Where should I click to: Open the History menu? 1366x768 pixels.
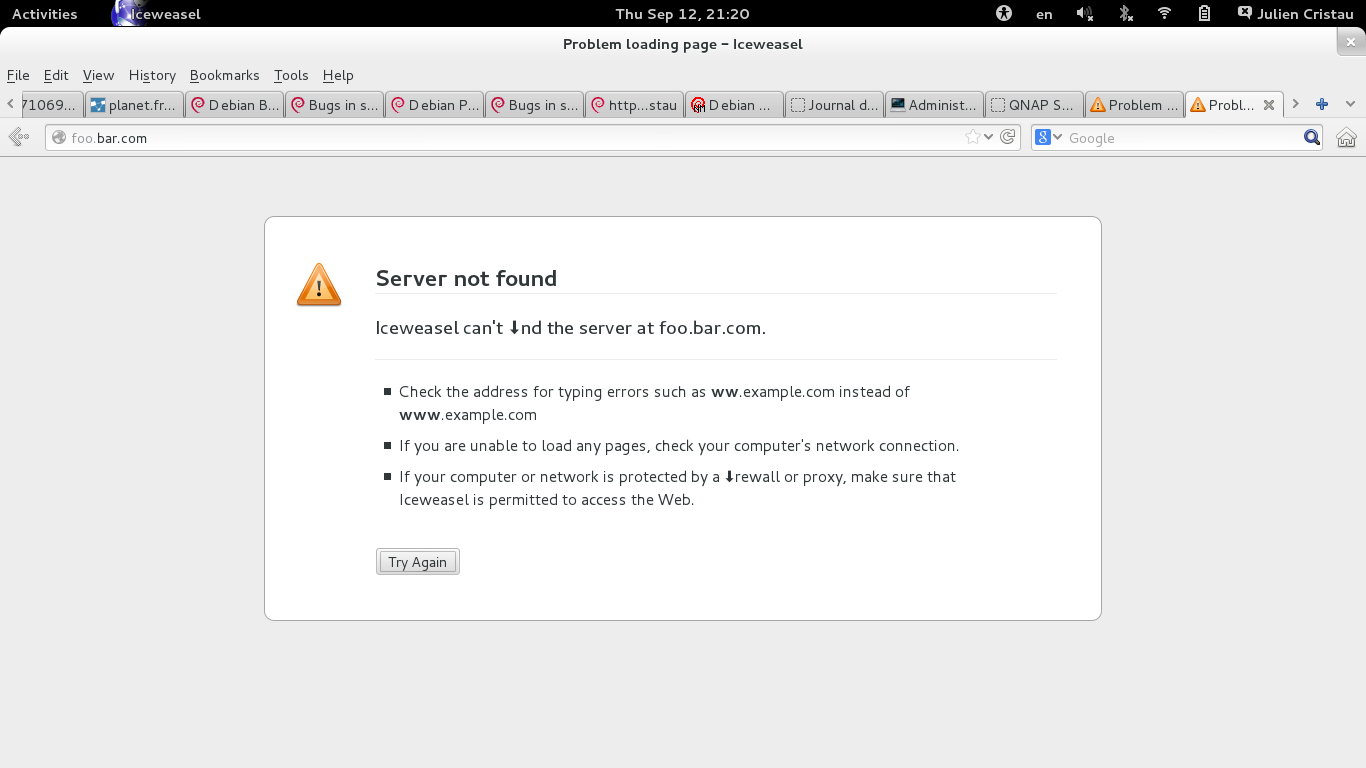tap(152, 75)
